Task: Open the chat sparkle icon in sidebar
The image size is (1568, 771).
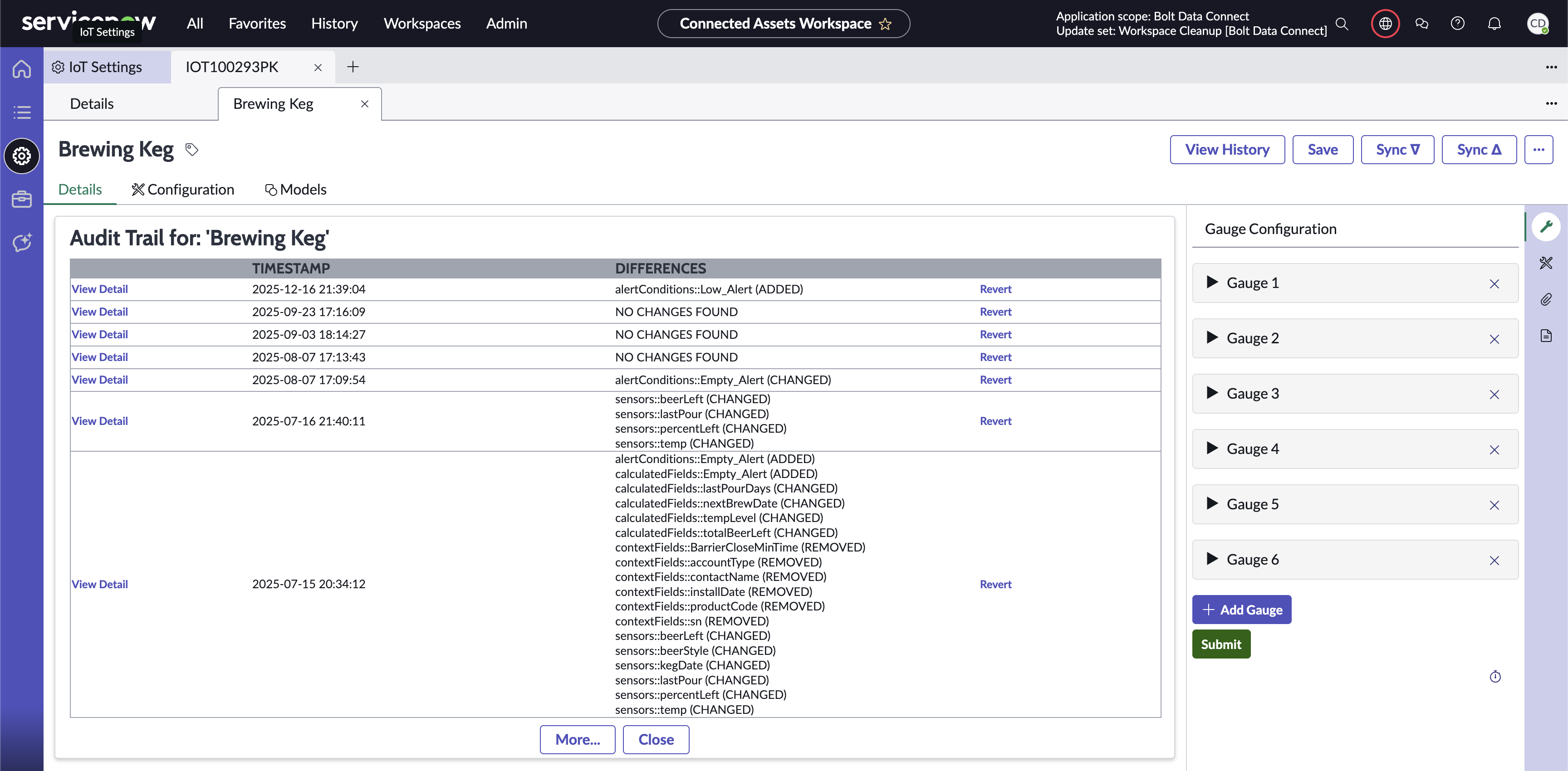Action: 22,242
